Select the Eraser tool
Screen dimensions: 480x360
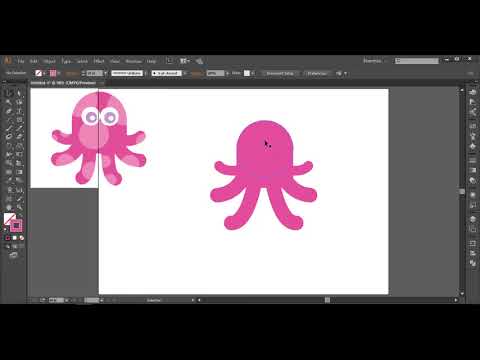point(19,137)
